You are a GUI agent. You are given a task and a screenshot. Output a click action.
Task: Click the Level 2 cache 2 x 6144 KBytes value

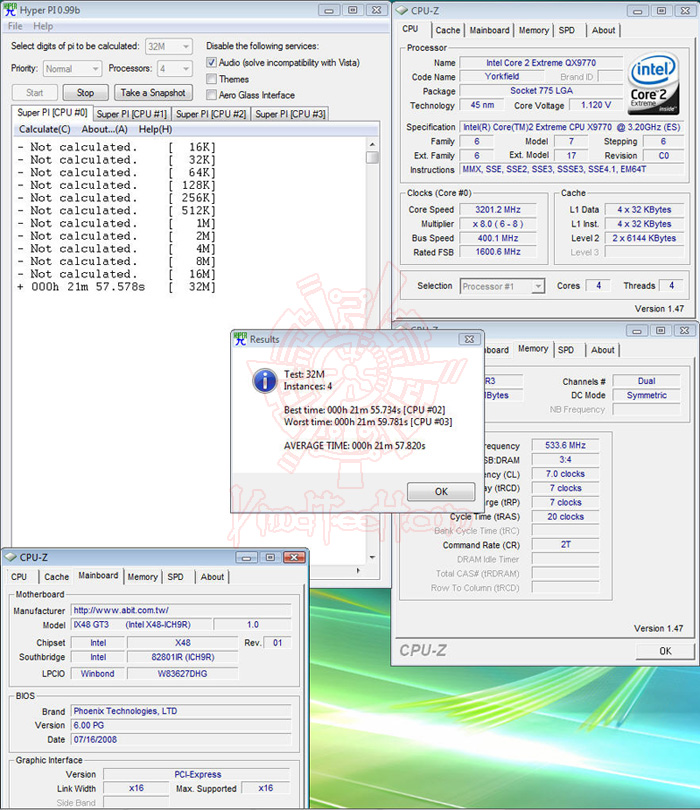point(644,238)
